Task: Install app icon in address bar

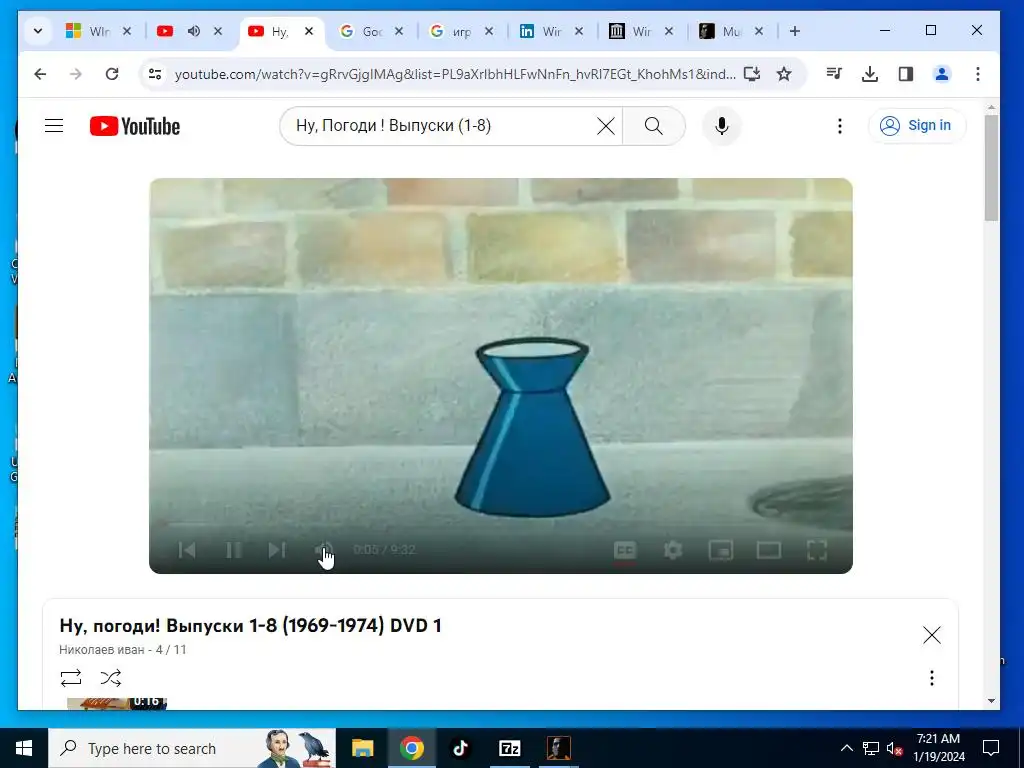Action: (752, 74)
